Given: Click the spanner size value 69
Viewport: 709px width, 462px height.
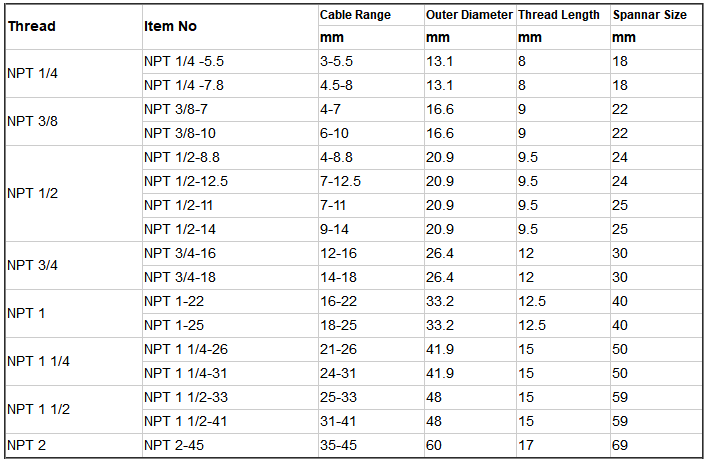Looking at the screenshot, I should (621, 445).
